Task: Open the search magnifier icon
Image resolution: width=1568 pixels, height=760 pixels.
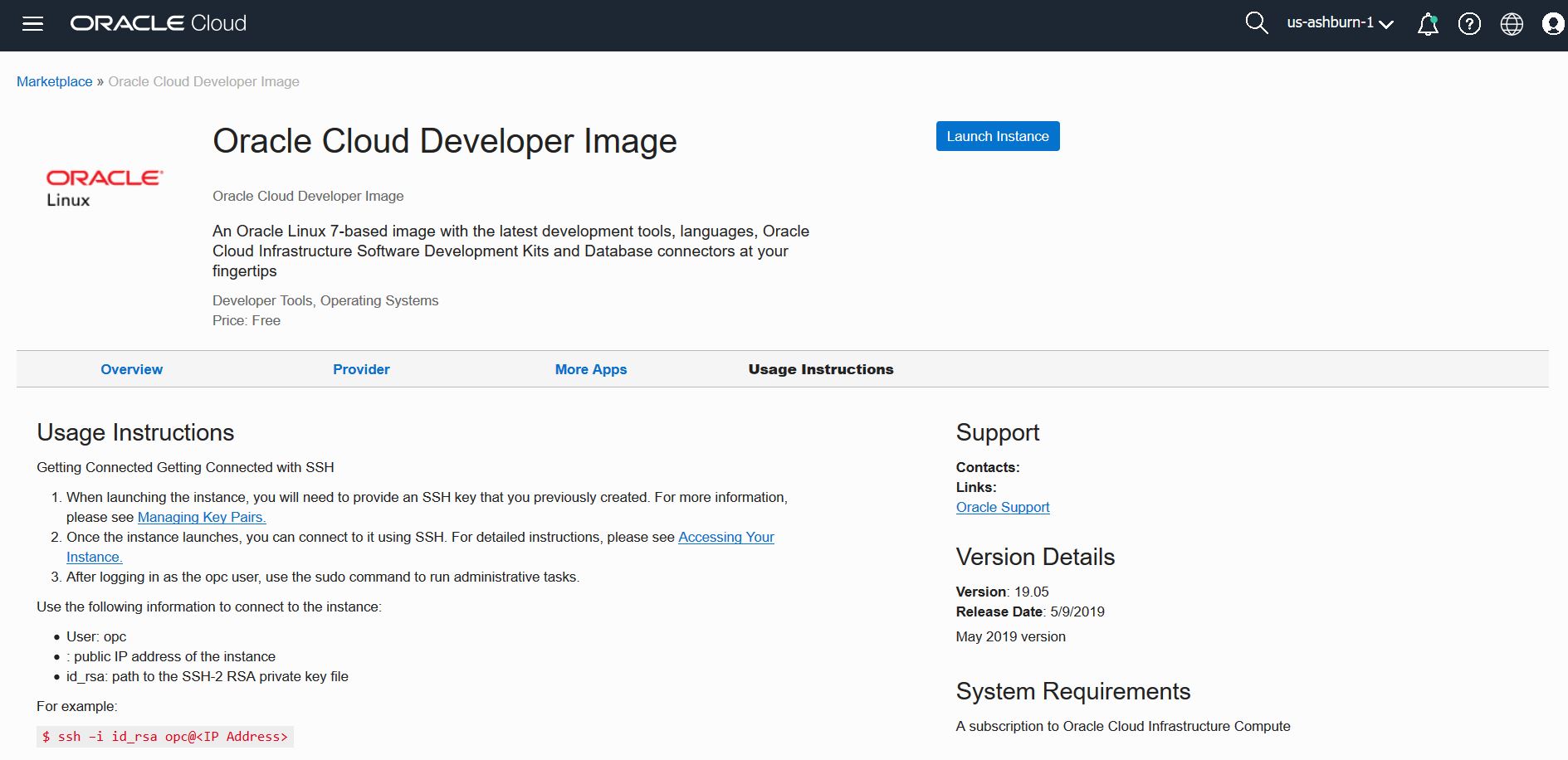Action: (x=1256, y=23)
